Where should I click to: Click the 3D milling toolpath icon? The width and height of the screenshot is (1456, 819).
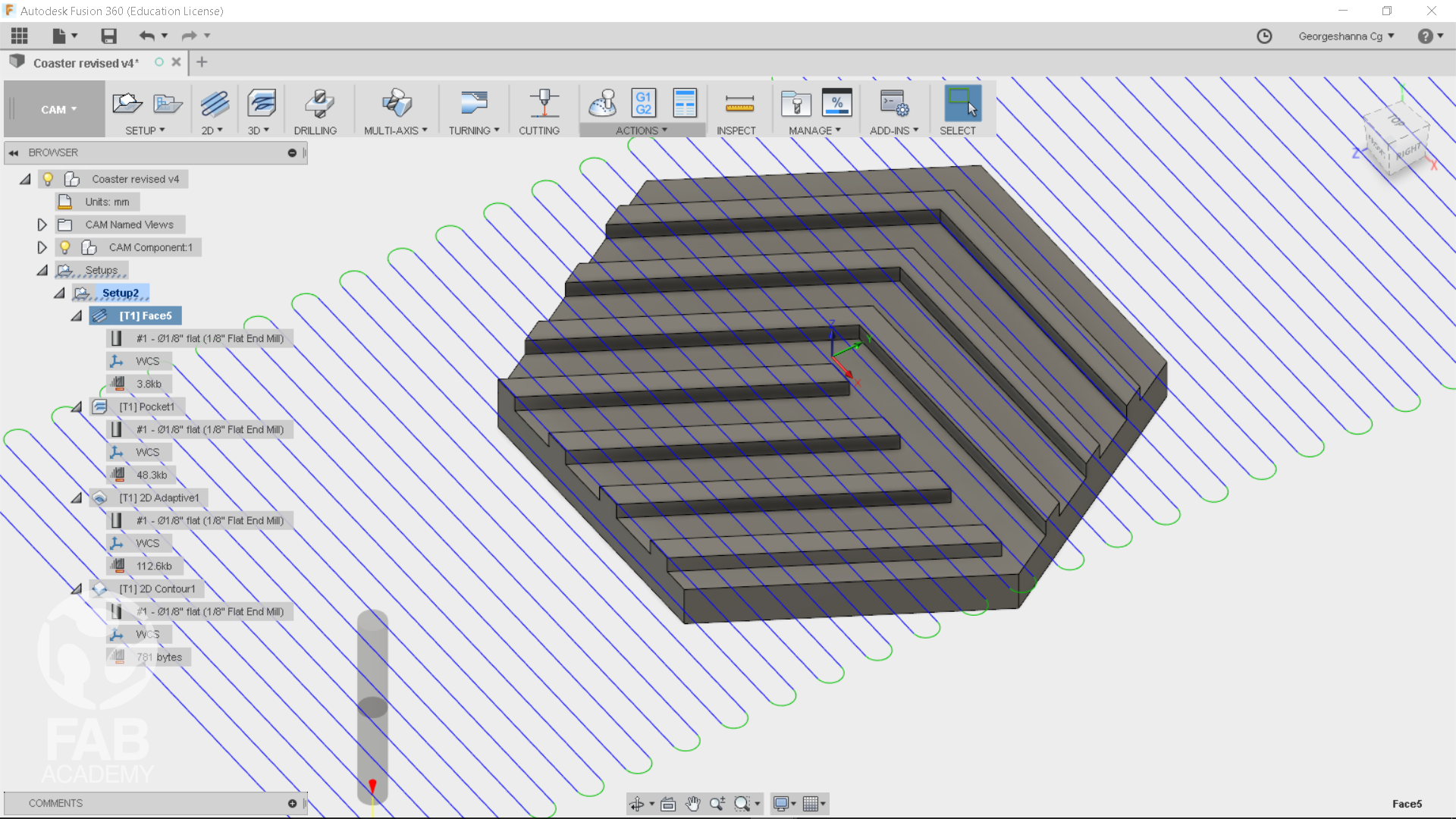262,103
